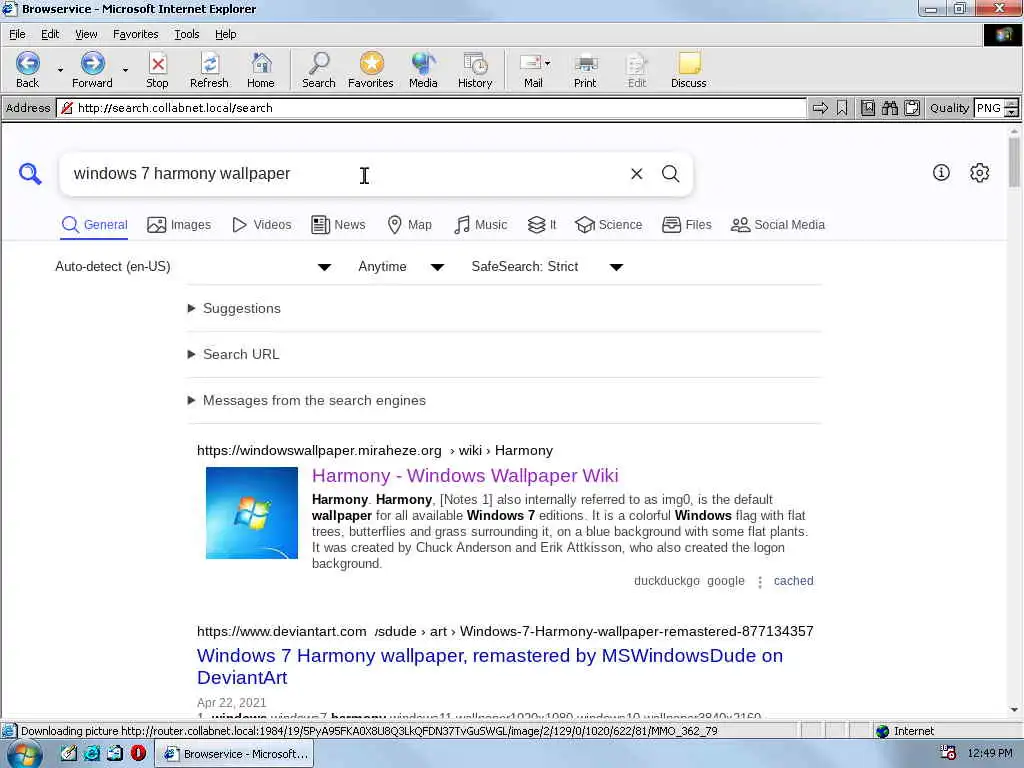
Task: Open the Media toolbar button
Action: (423, 70)
